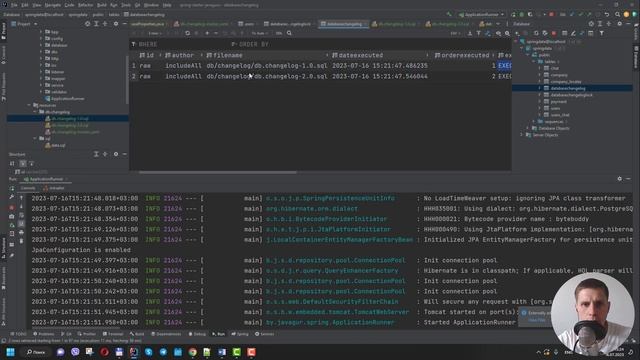Open the Refactor menu
The image size is (640, 360).
coord(85,5)
